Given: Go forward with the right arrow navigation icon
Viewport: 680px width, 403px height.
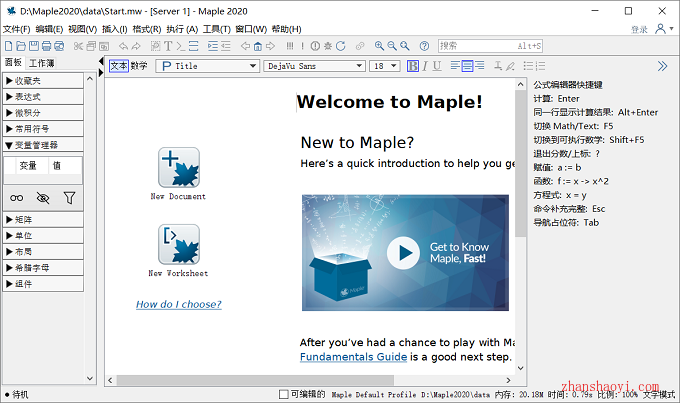Looking at the screenshot, I should [271, 46].
